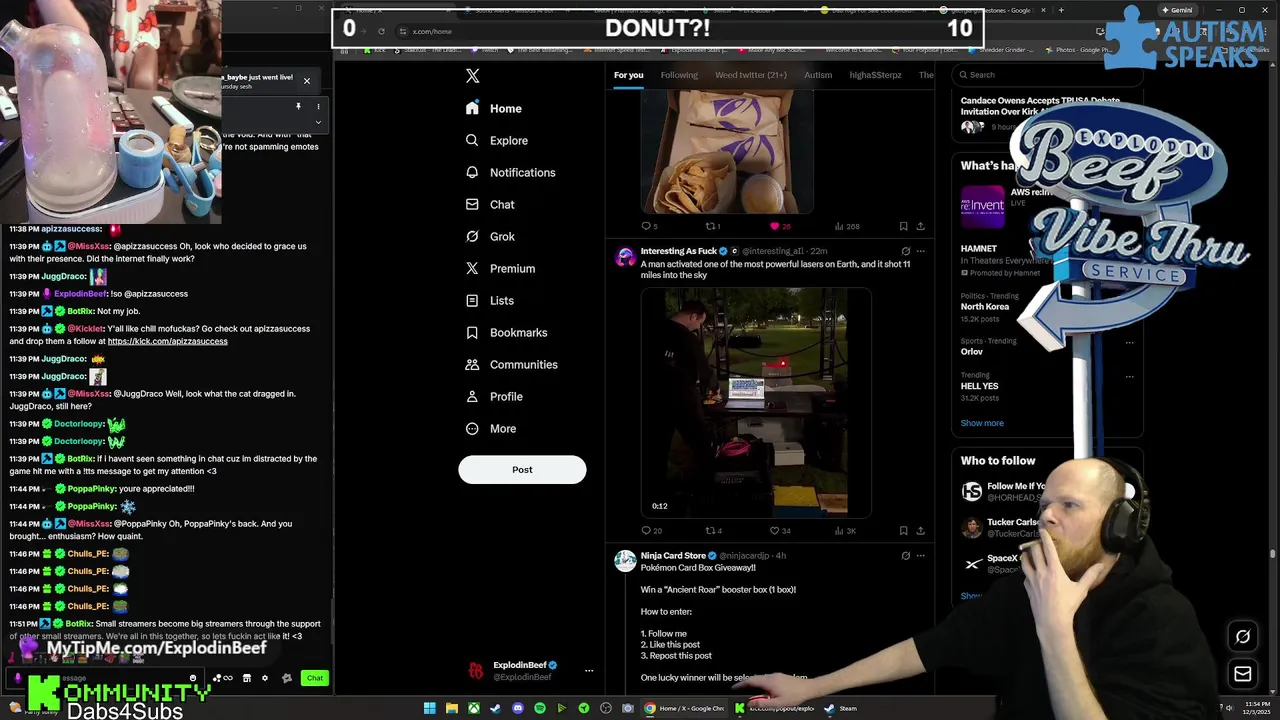Open Profile in the X sidebar

[x=494, y=396]
